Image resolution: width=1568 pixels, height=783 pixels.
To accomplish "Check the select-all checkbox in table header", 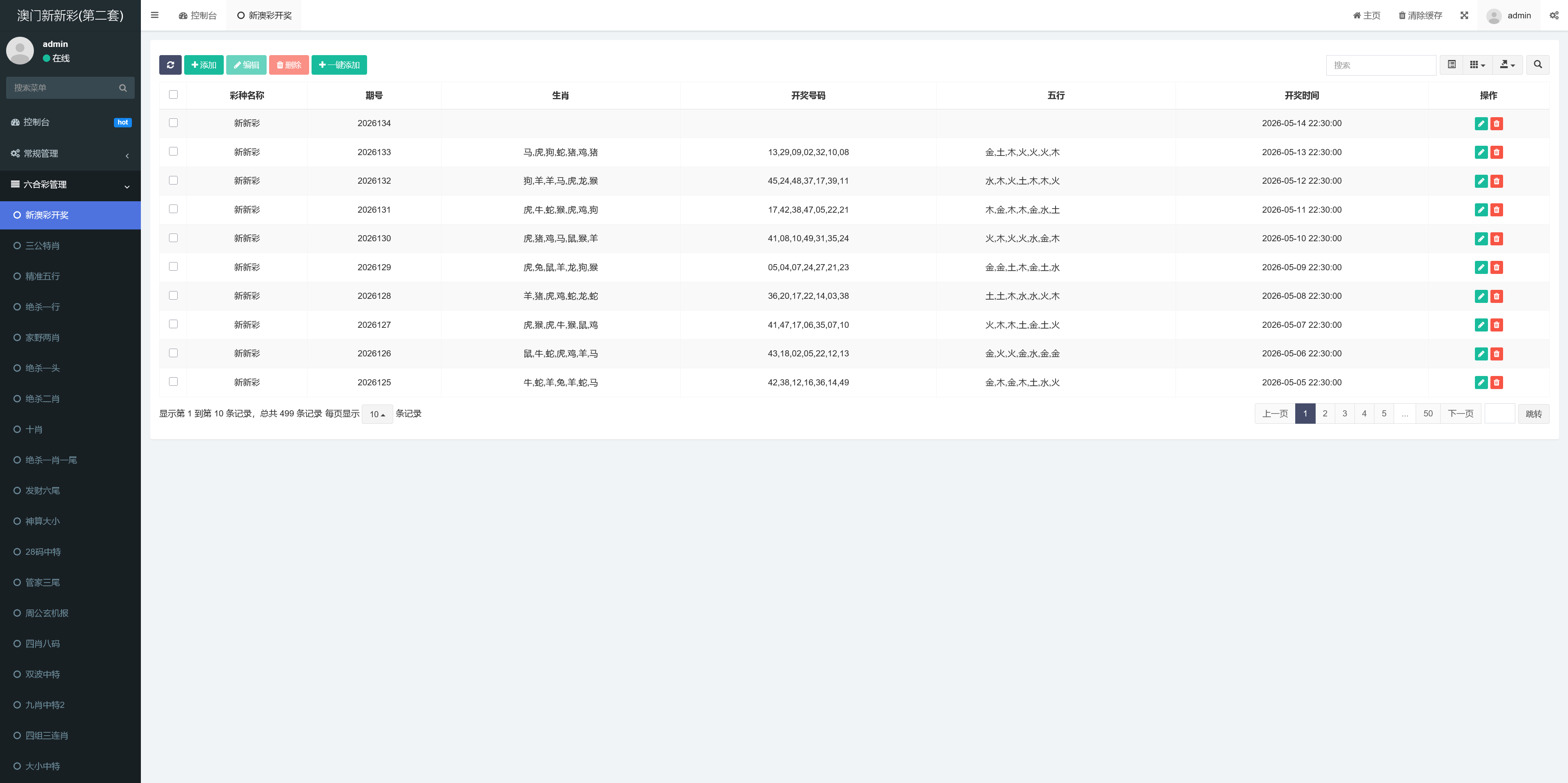I will 174,94.
